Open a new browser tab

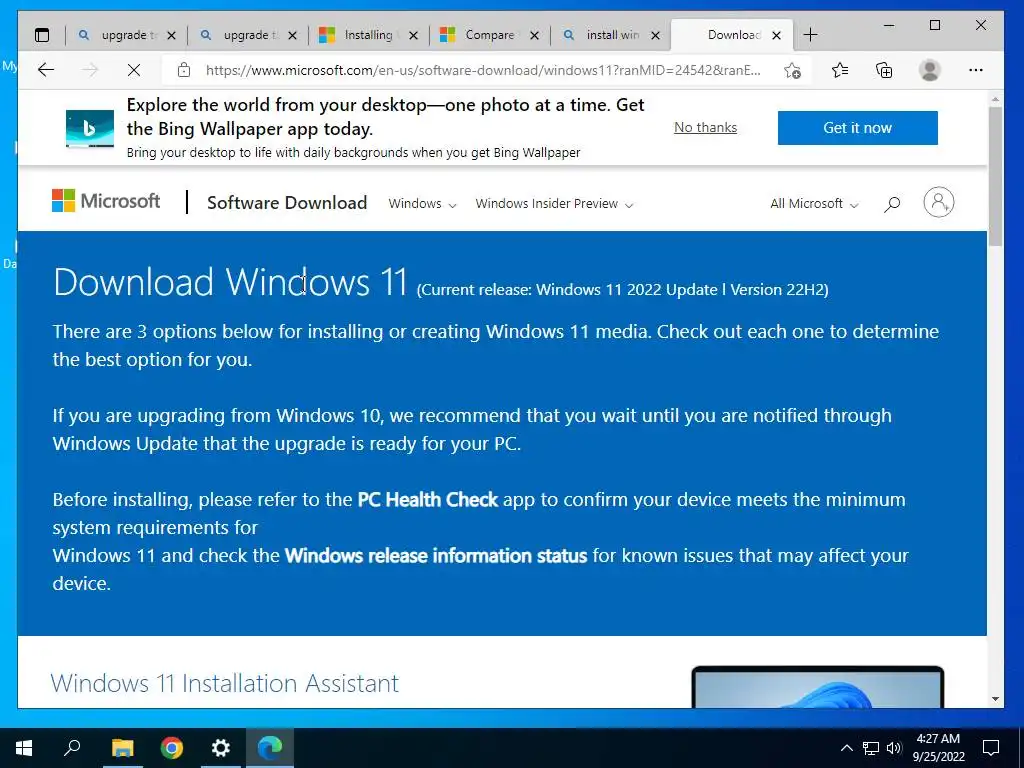tap(810, 35)
